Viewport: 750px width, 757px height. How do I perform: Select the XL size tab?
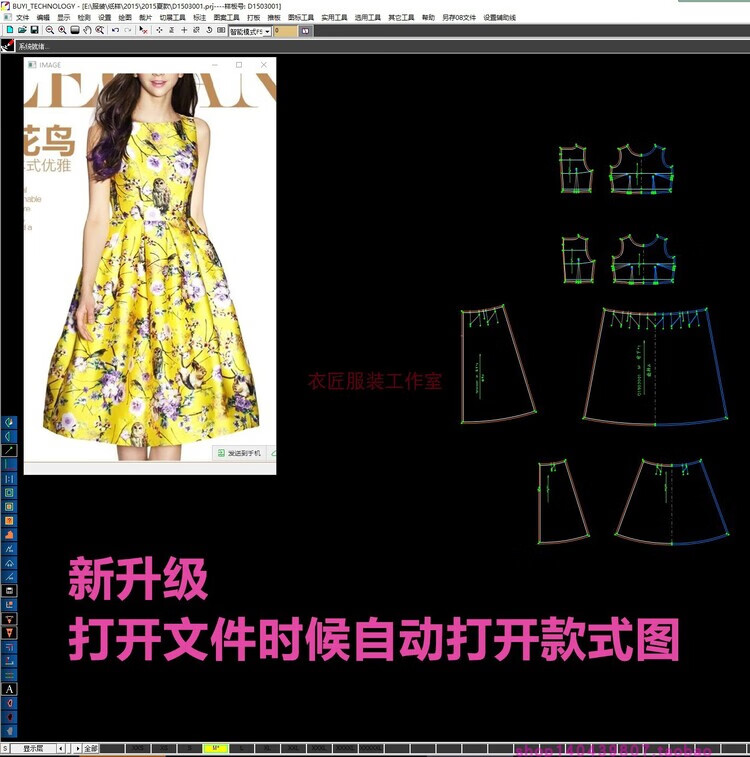[267, 748]
